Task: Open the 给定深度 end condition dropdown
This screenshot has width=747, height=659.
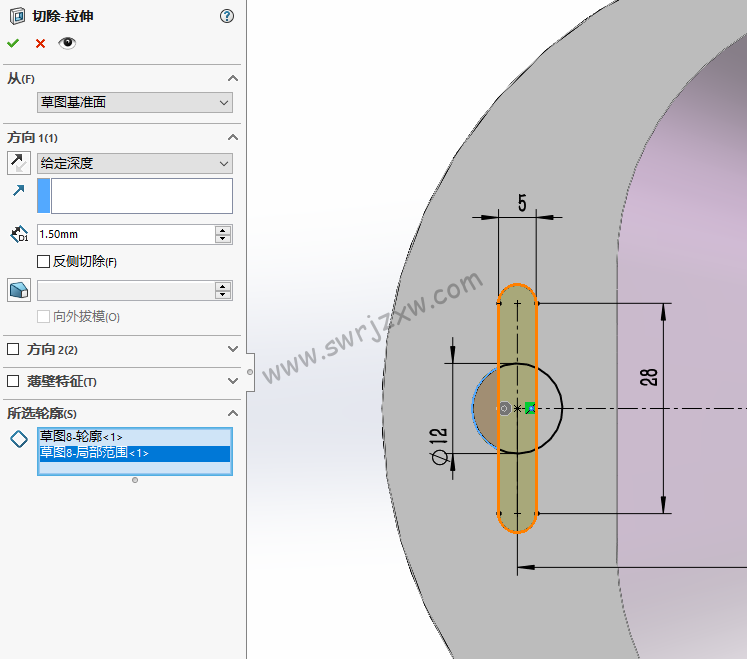Action: [x=135, y=163]
